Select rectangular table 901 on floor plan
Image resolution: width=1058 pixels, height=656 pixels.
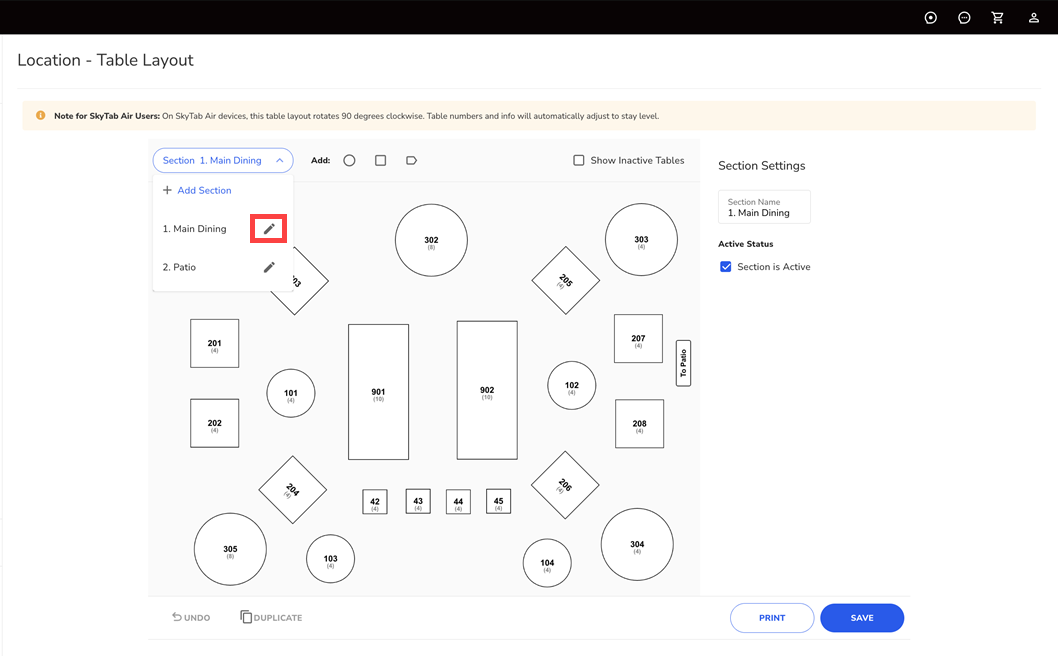378,392
